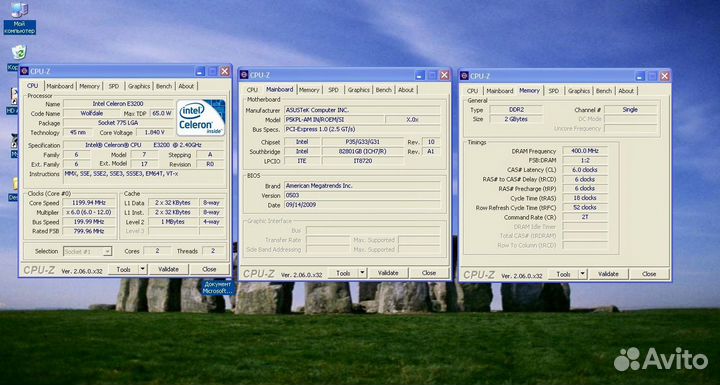Switch to Mainboard tab in left window
The height and width of the screenshot is (385, 720).
click(60, 86)
